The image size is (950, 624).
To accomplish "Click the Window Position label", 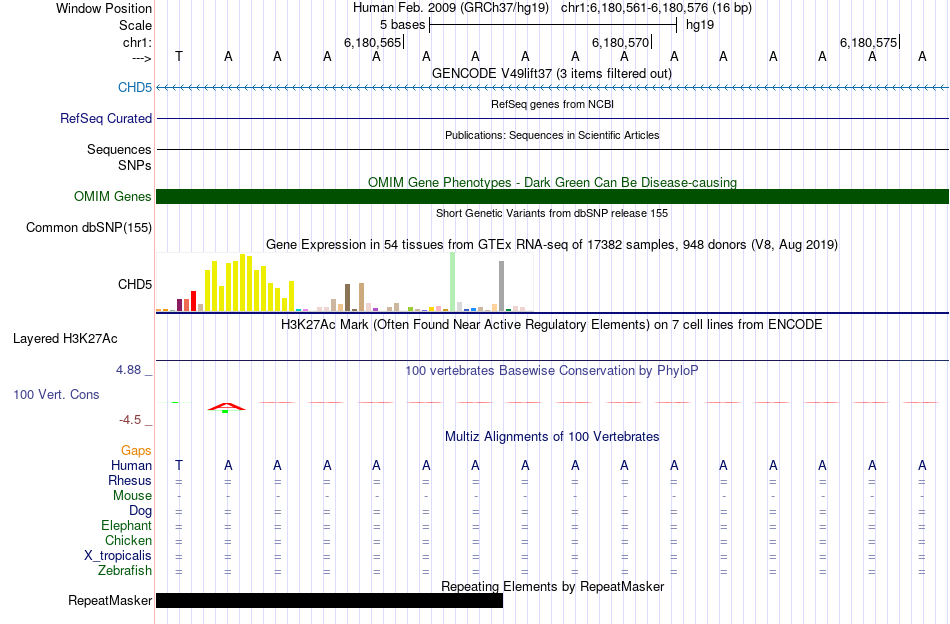I will click(104, 8).
